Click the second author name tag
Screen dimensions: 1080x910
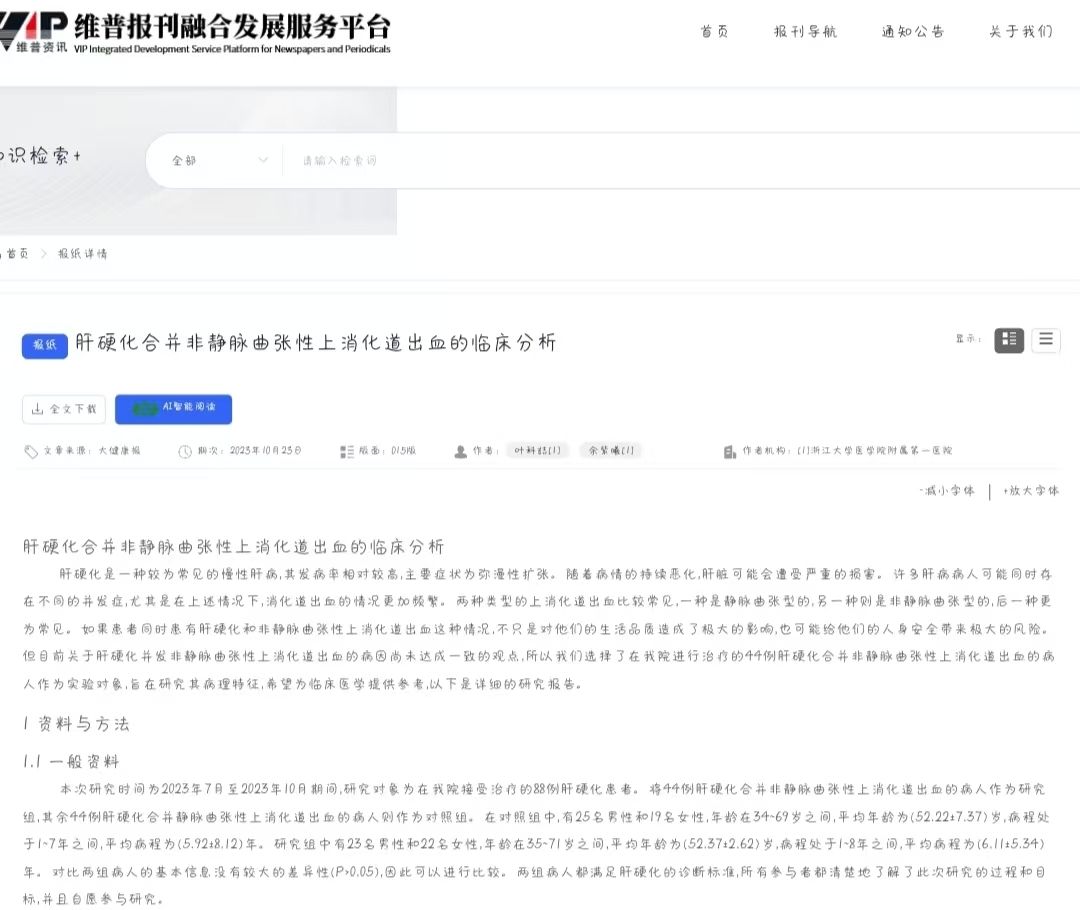pyautogui.click(x=610, y=451)
